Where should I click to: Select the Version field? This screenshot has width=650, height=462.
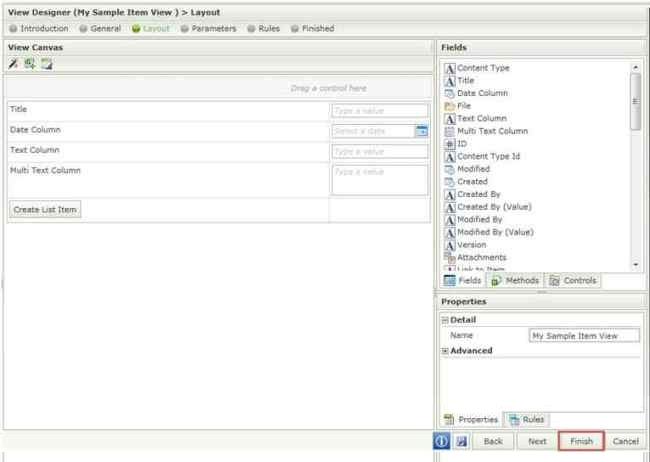(x=465, y=245)
